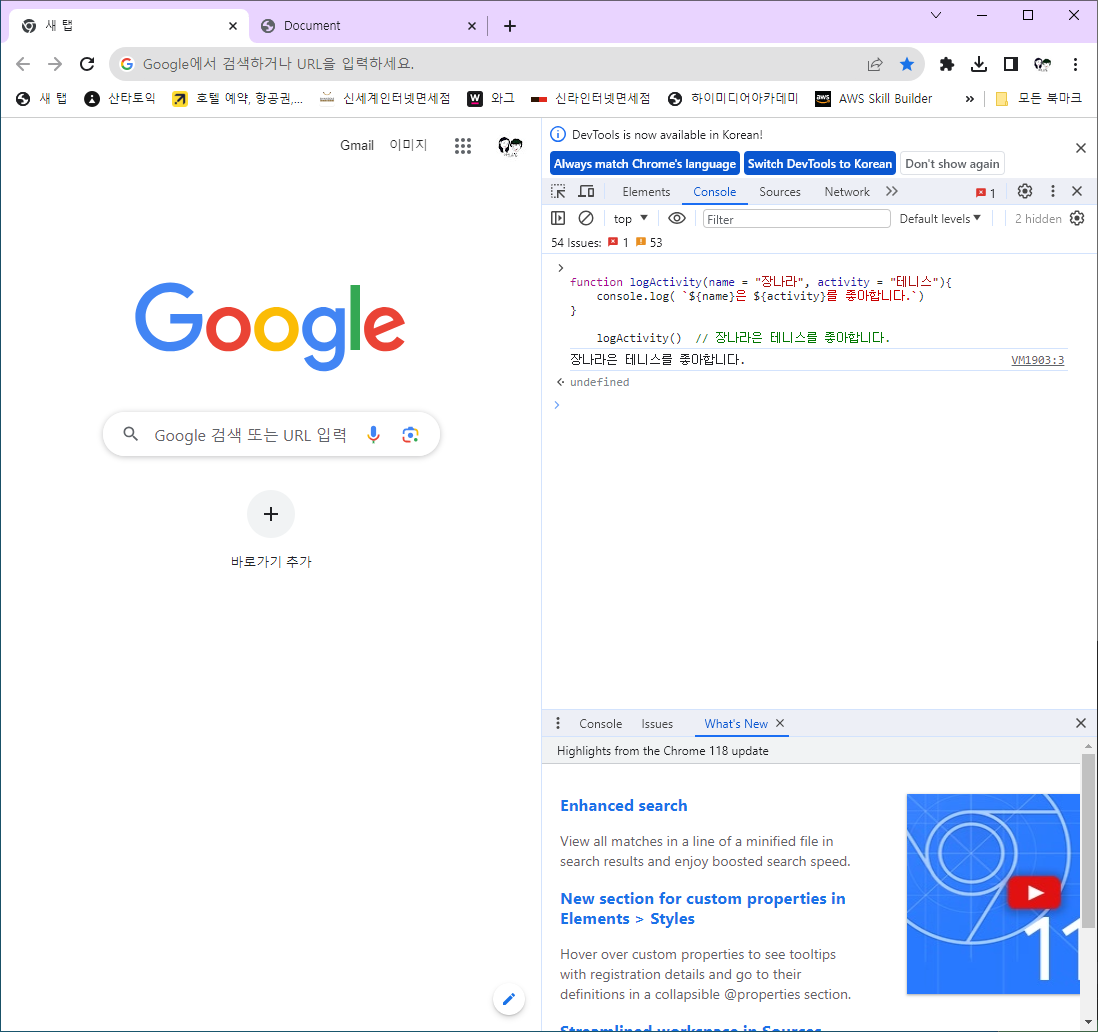Open the drawer Console tab
The width and height of the screenshot is (1098, 1032).
pyautogui.click(x=600, y=724)
